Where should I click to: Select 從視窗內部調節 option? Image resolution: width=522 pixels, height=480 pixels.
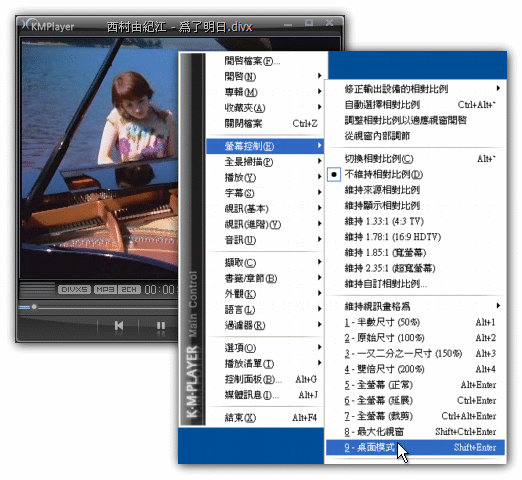[x=415, y=136]
